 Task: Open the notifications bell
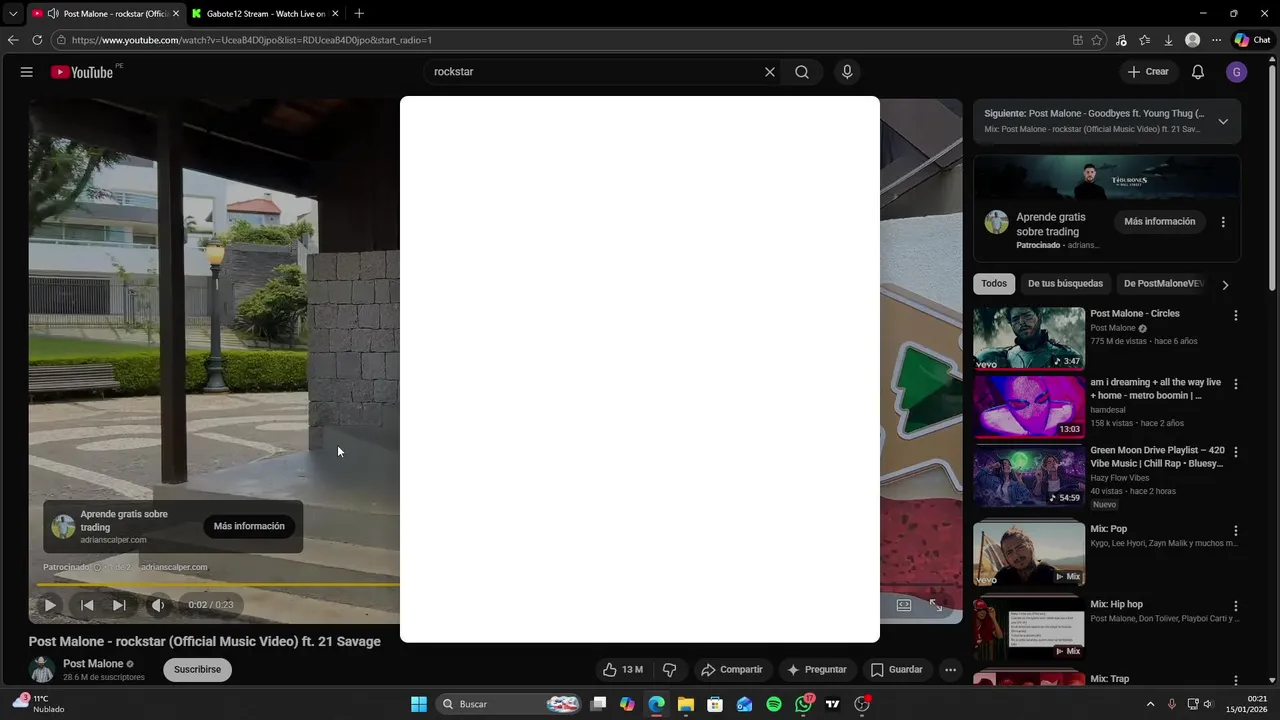(x=1198, y=72)
